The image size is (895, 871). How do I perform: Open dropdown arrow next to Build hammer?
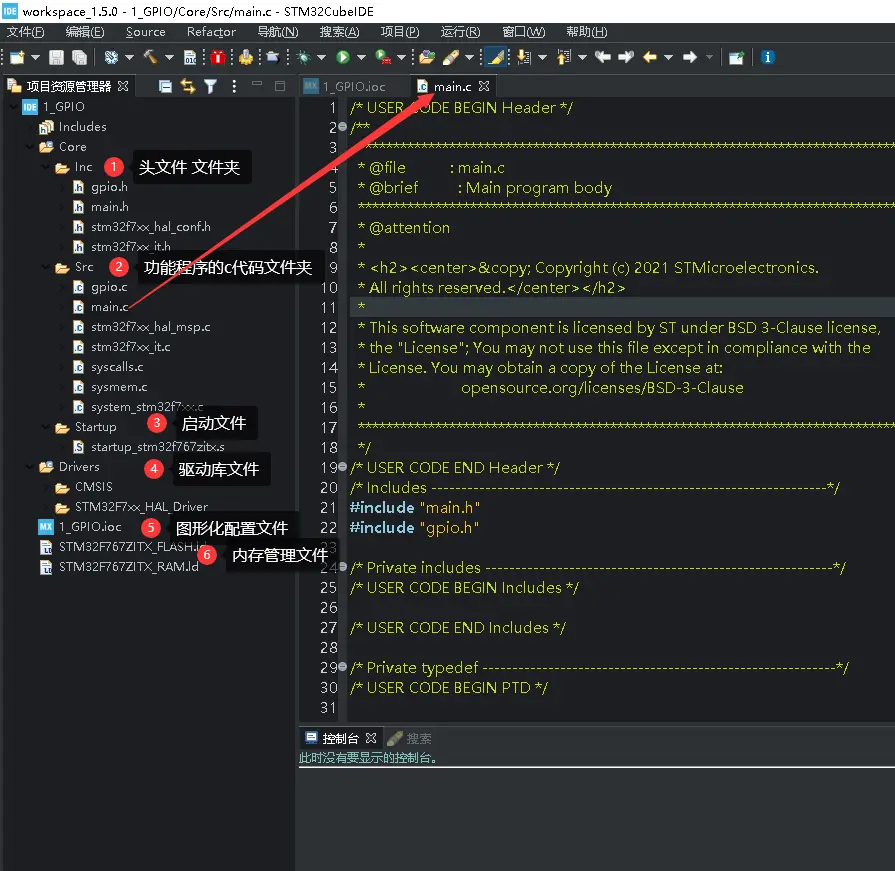(x=169, y=57)
